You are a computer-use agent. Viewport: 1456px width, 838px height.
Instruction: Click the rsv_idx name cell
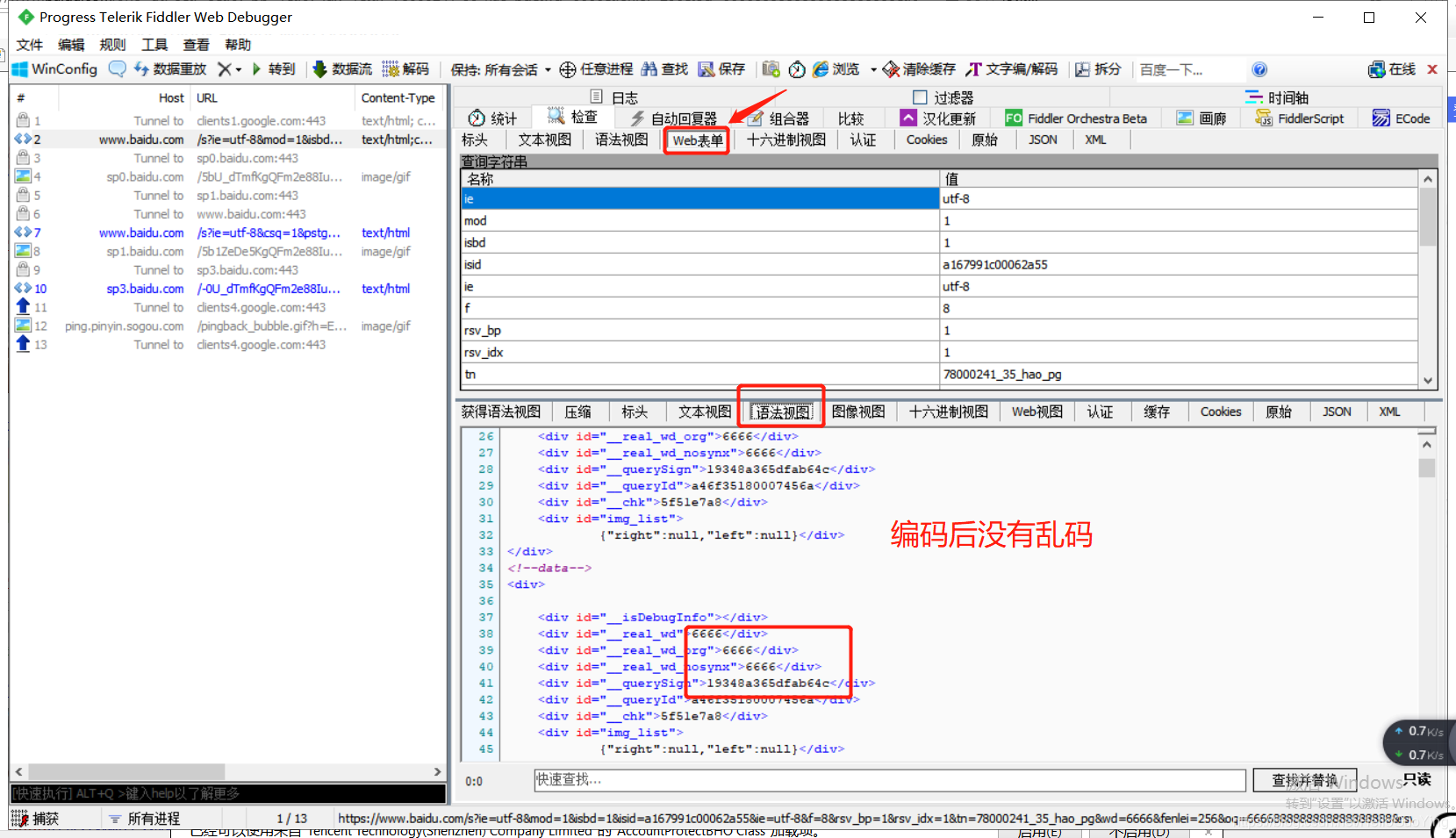point(700,352)
